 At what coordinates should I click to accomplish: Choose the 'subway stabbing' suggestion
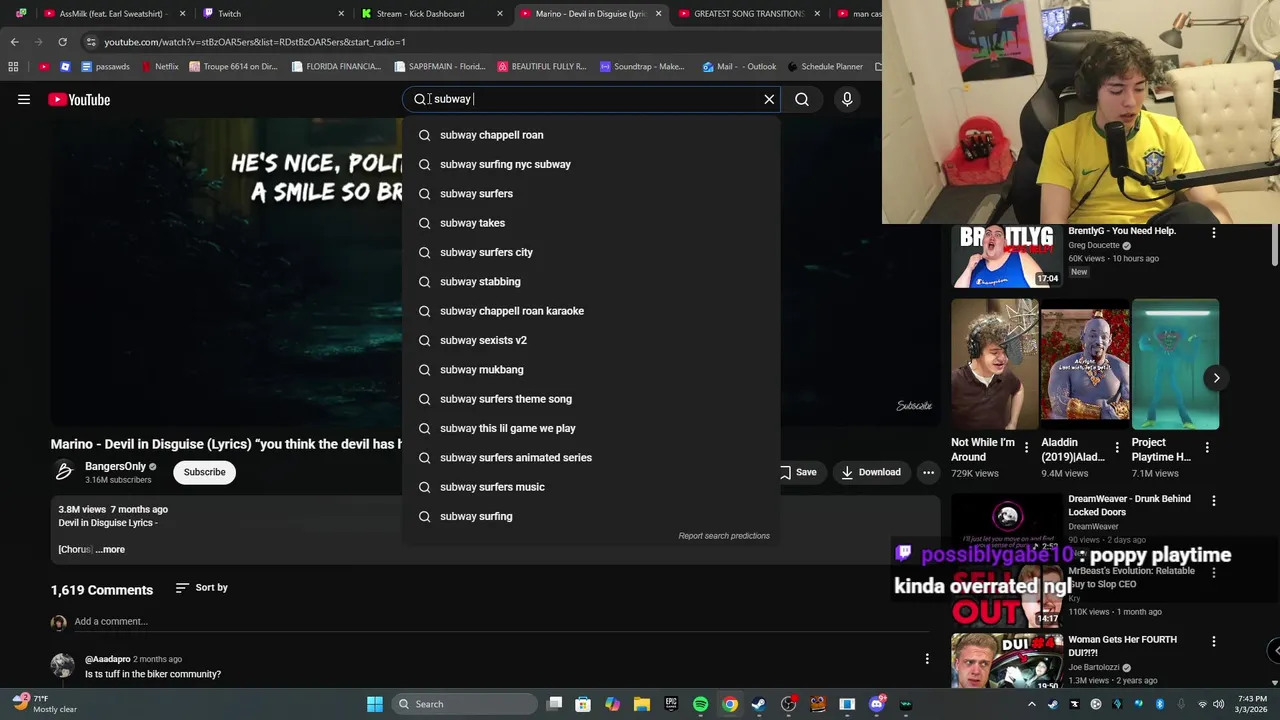(591, 281)
